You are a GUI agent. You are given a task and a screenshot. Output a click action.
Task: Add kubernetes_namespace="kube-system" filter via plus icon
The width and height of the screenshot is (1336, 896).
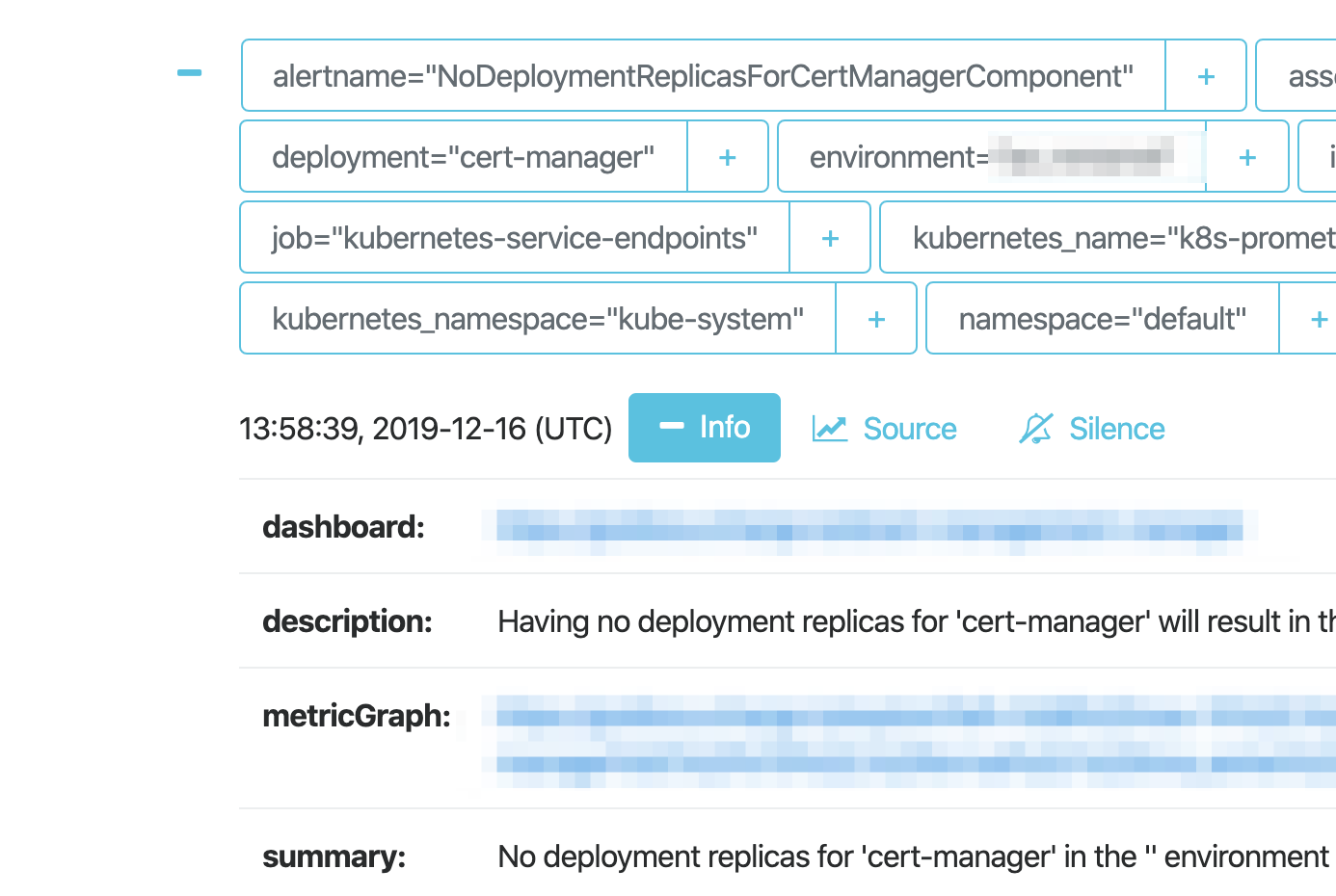(x=875, y=318)
